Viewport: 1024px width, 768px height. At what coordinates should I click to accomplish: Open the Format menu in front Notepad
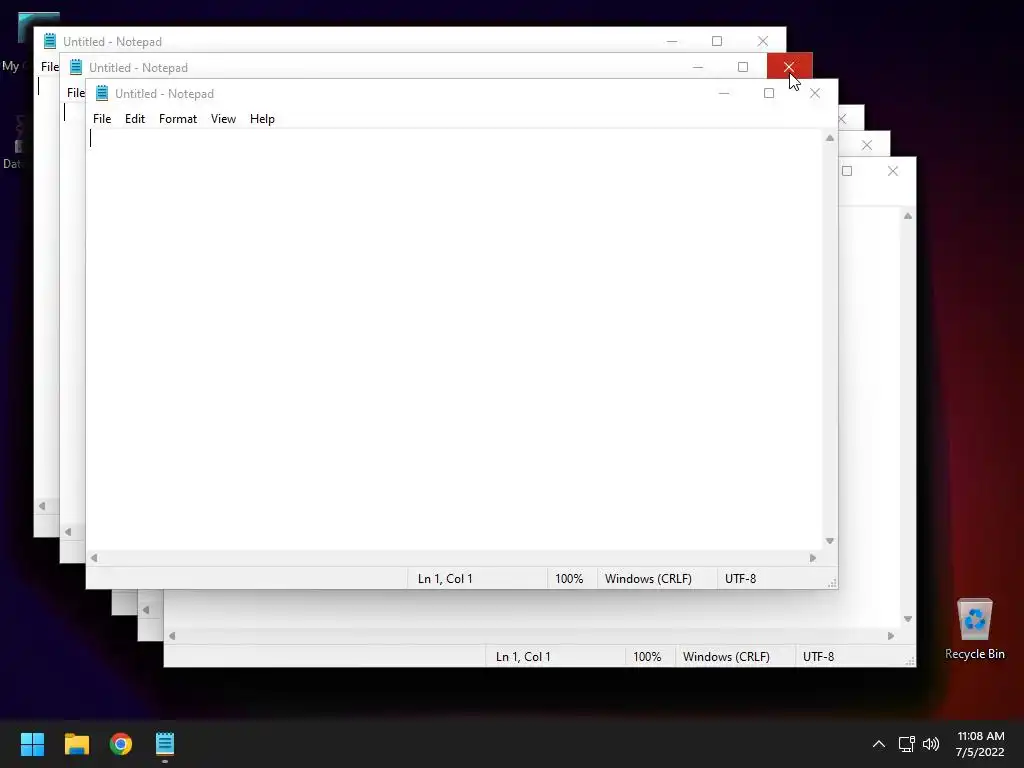178,119
